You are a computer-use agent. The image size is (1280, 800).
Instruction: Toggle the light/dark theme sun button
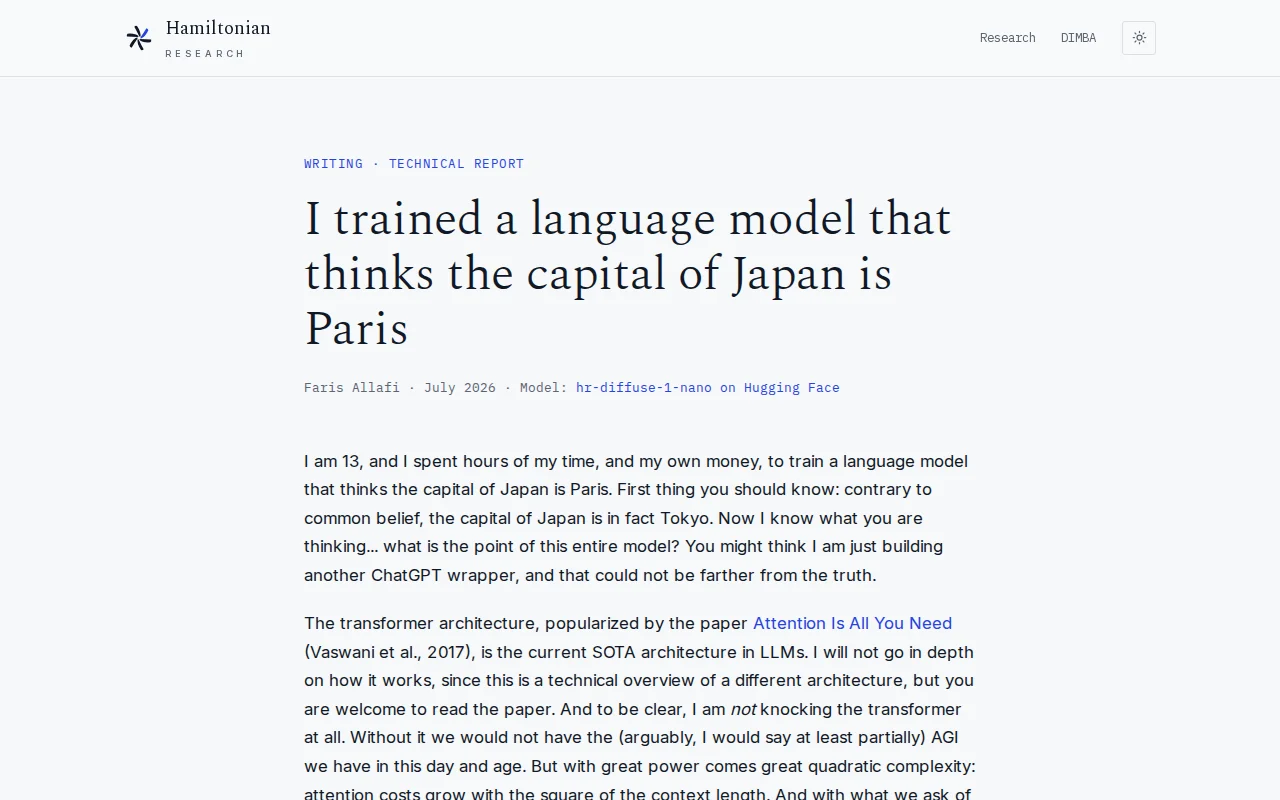(1139, 38)
